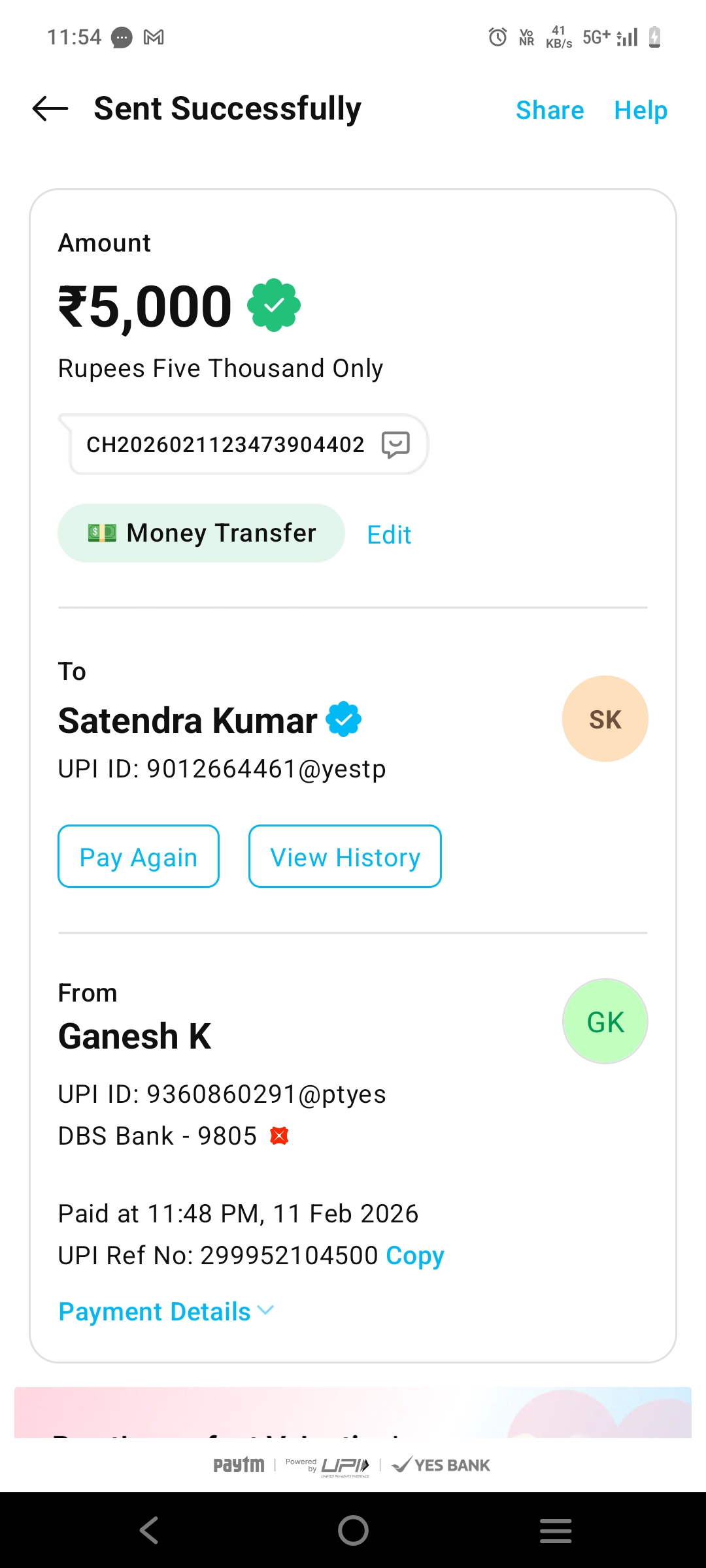Tap the red DBS Bank logo icon

coord(279,1136)
